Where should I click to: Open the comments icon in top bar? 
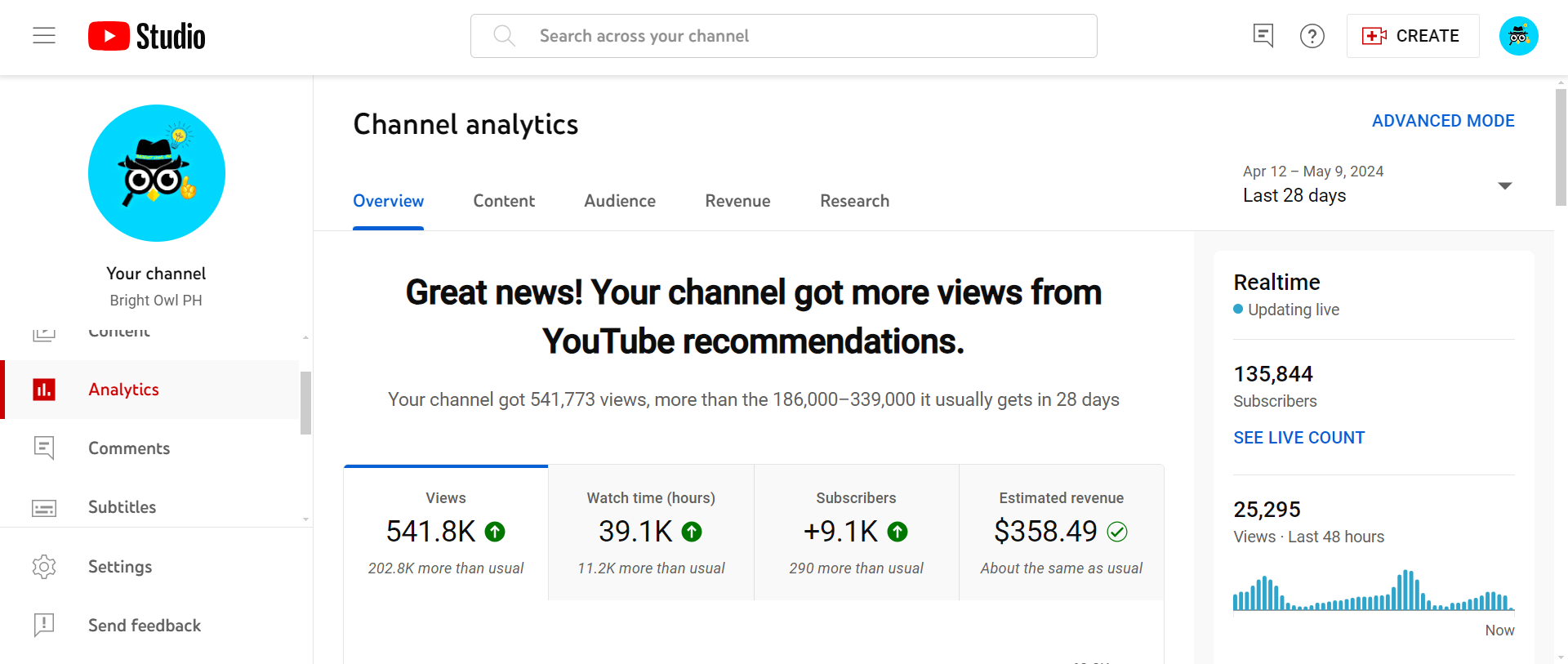coord(1263,36)
